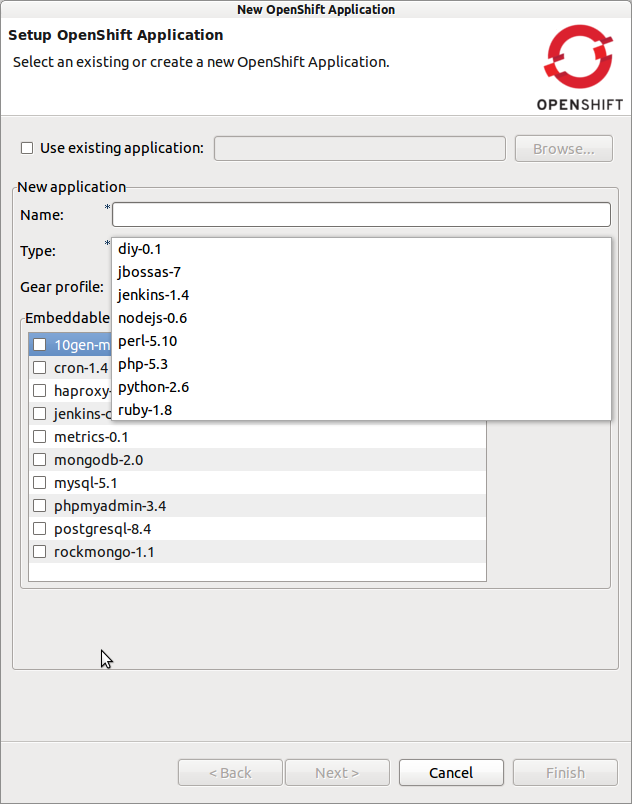
Task: Enable the mysql-5.1 cartridge
Action: (x=40, y=483)
